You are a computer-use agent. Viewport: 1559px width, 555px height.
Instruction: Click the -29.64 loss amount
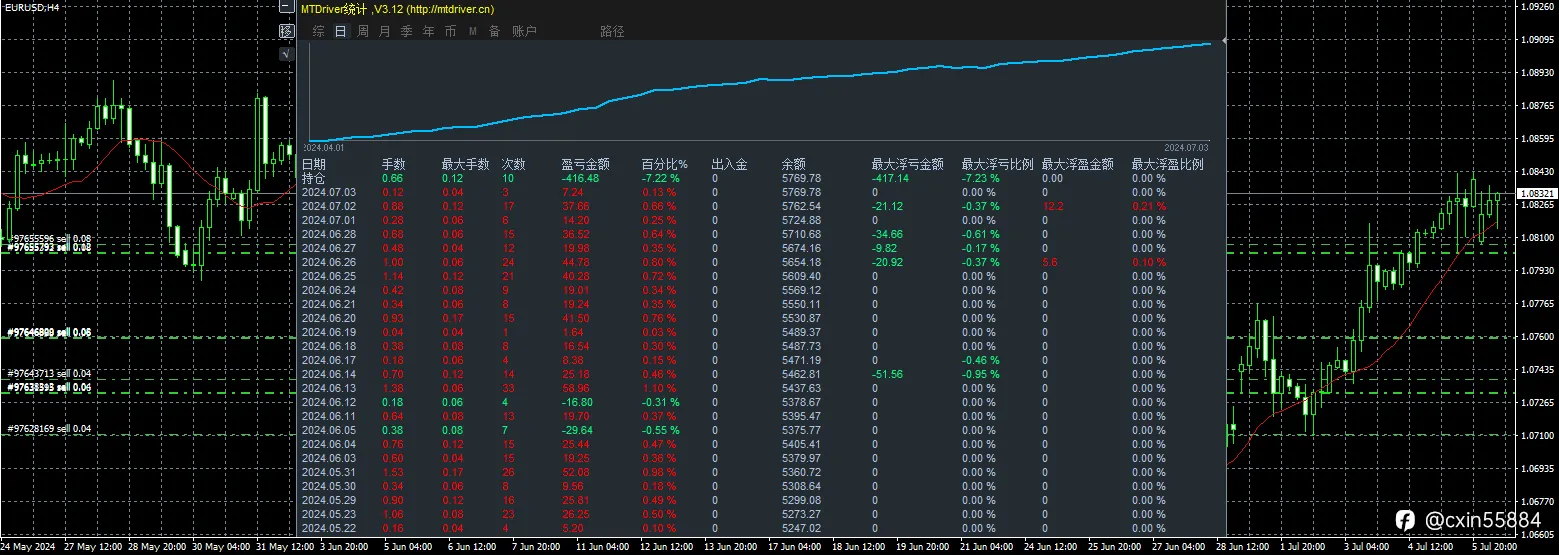pos(577,430)
